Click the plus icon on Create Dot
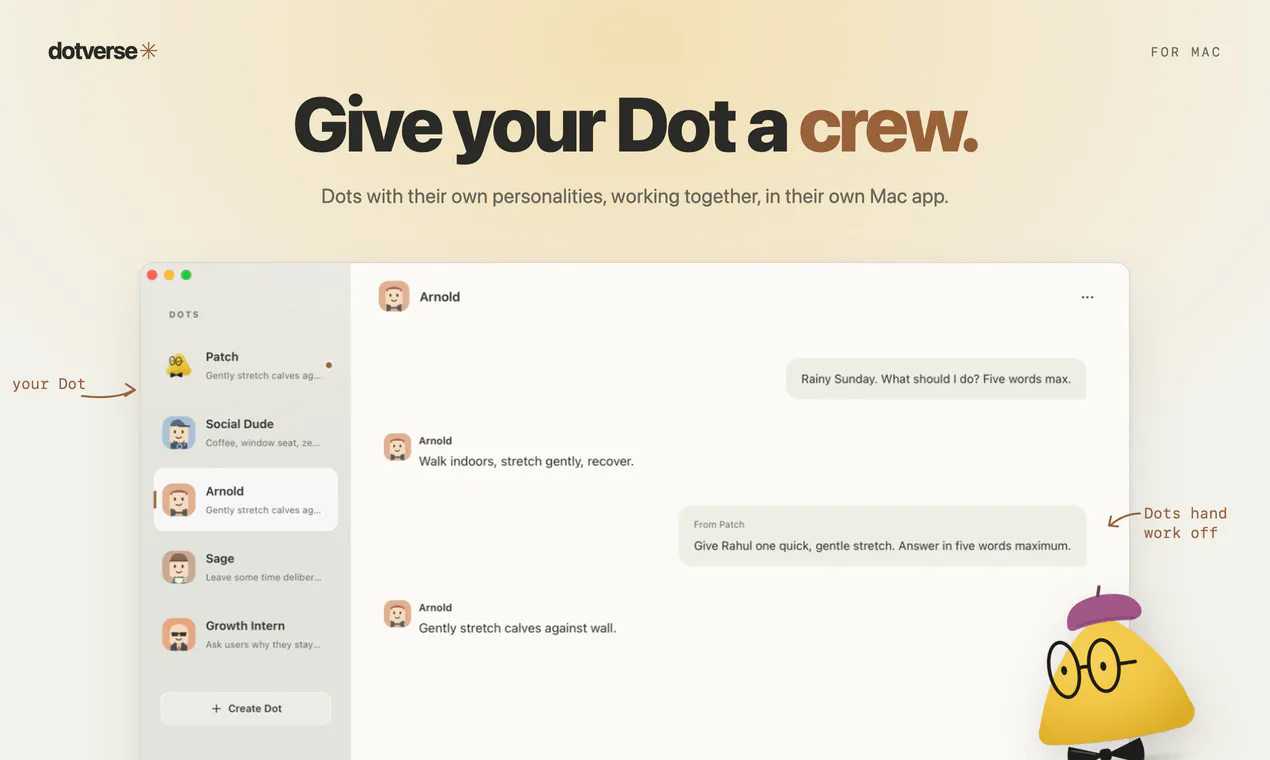Screen dimensions: 1270x760 pos(216,708)
